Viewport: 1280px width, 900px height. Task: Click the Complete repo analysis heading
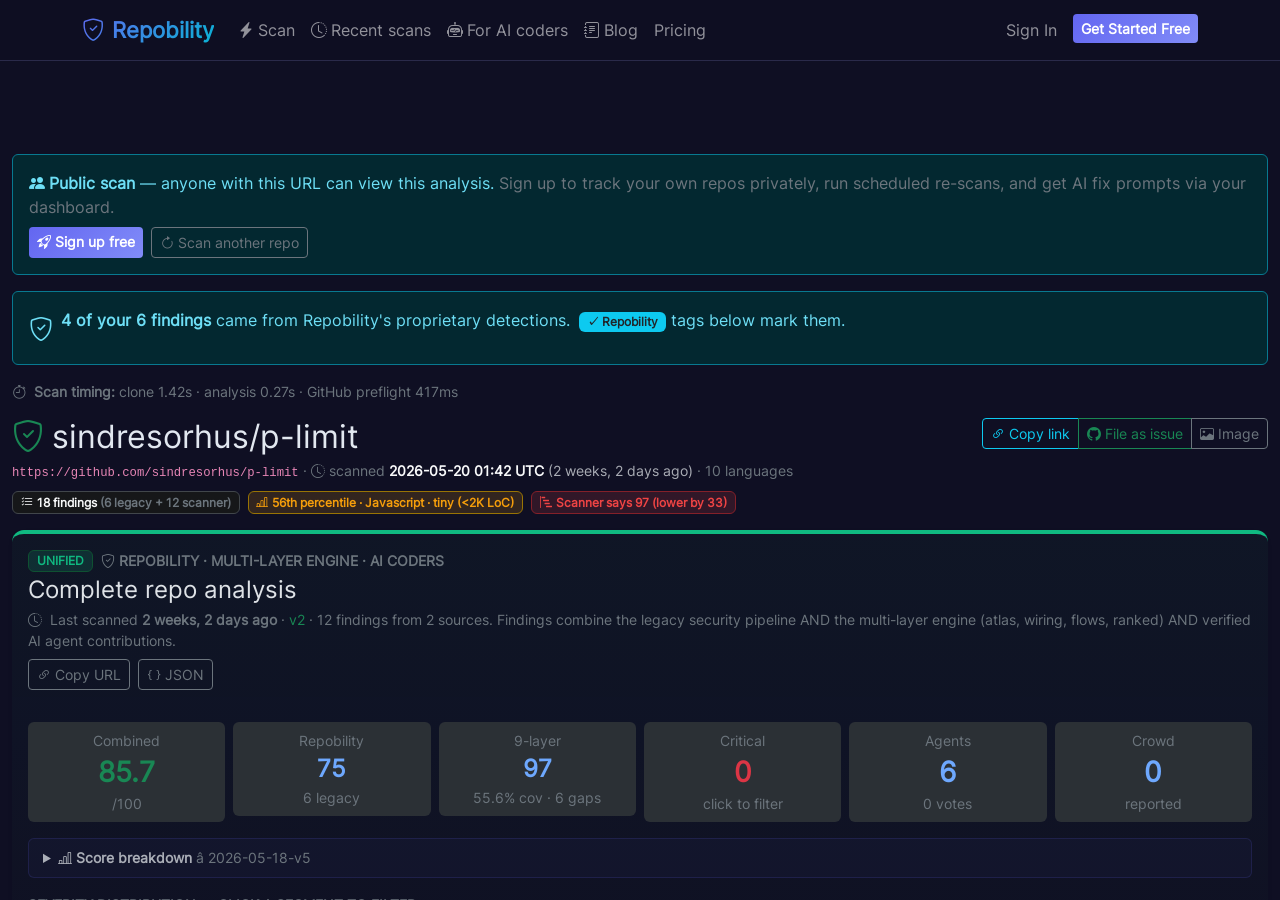pos(162,589)
